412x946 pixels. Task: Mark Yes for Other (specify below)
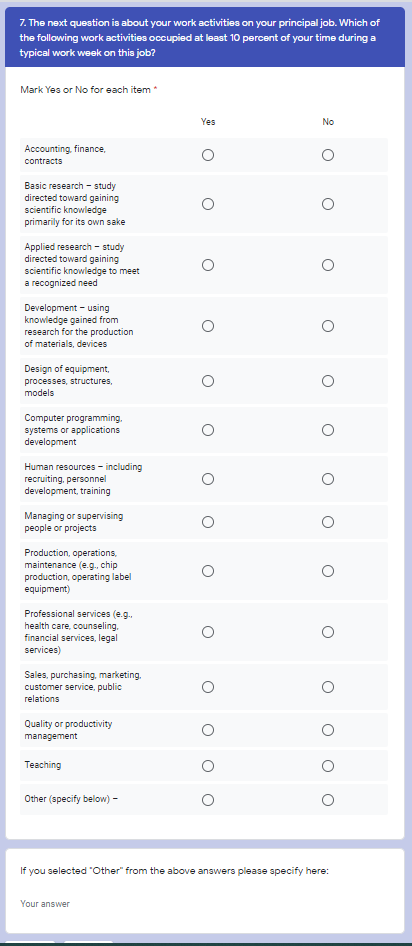(x=208, y=801)
